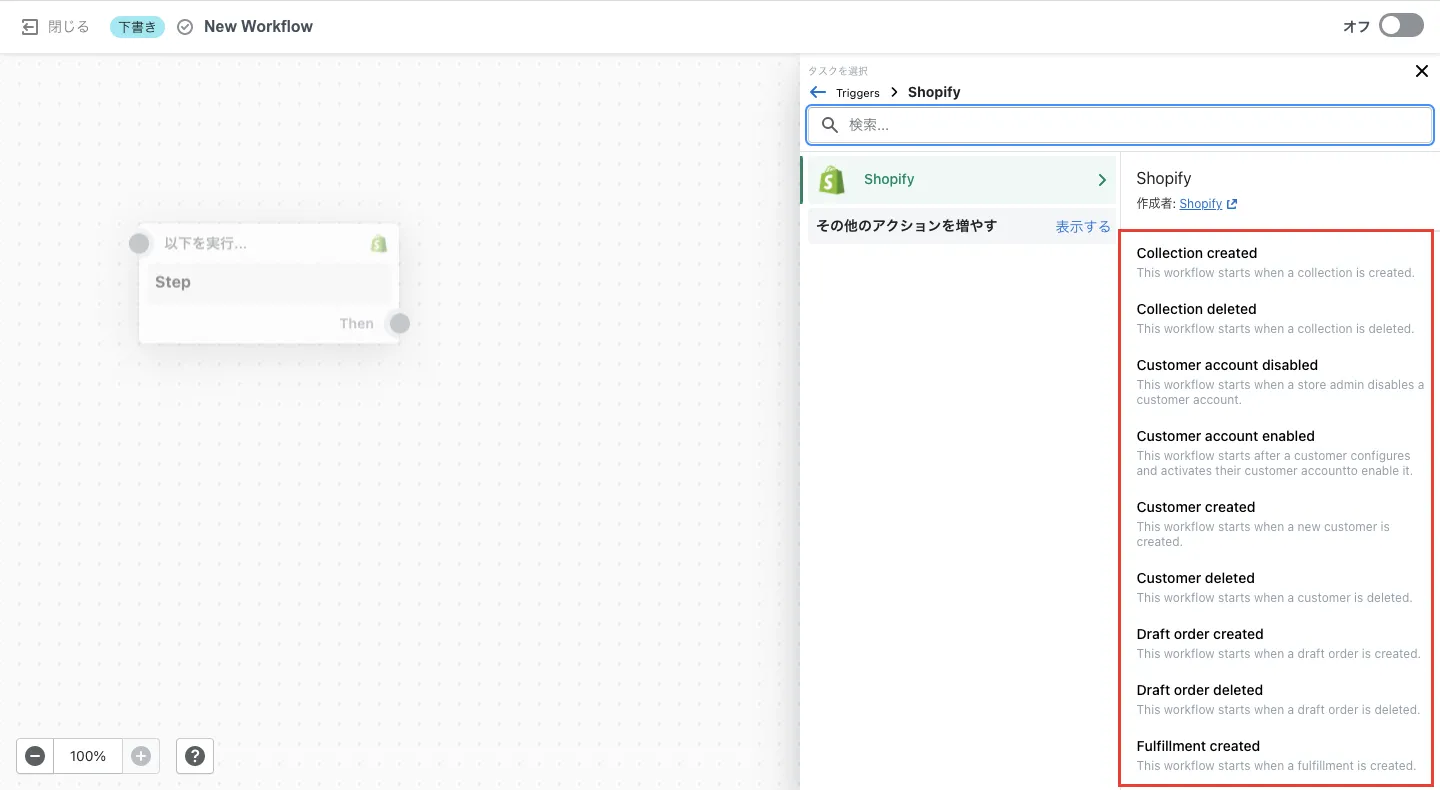Click the Shopify breadcrumb label
1440x790 pixels.
pyautogui.click(x=934, y=92)
